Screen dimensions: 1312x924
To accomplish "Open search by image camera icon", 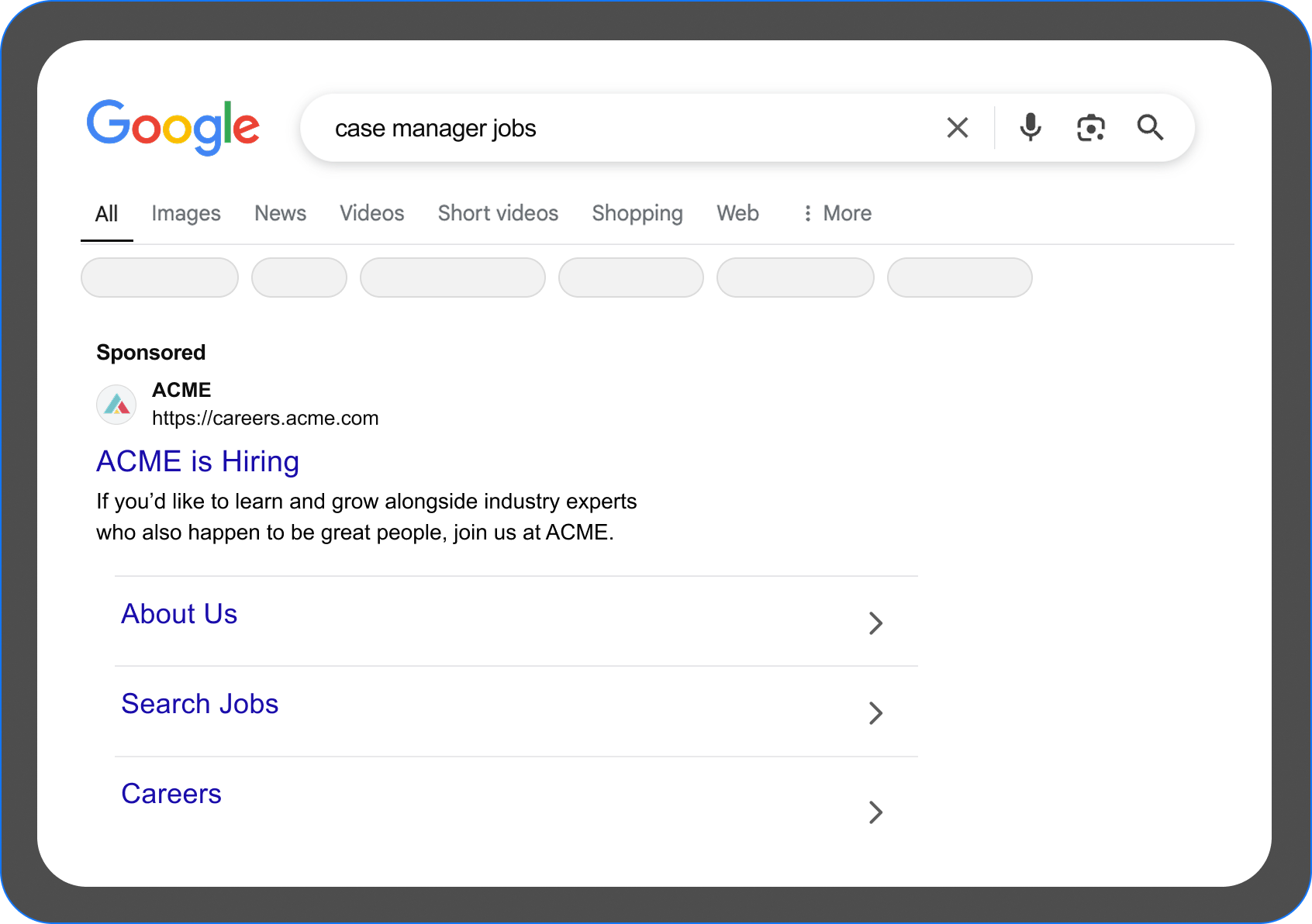I will tap(1090, 128).
